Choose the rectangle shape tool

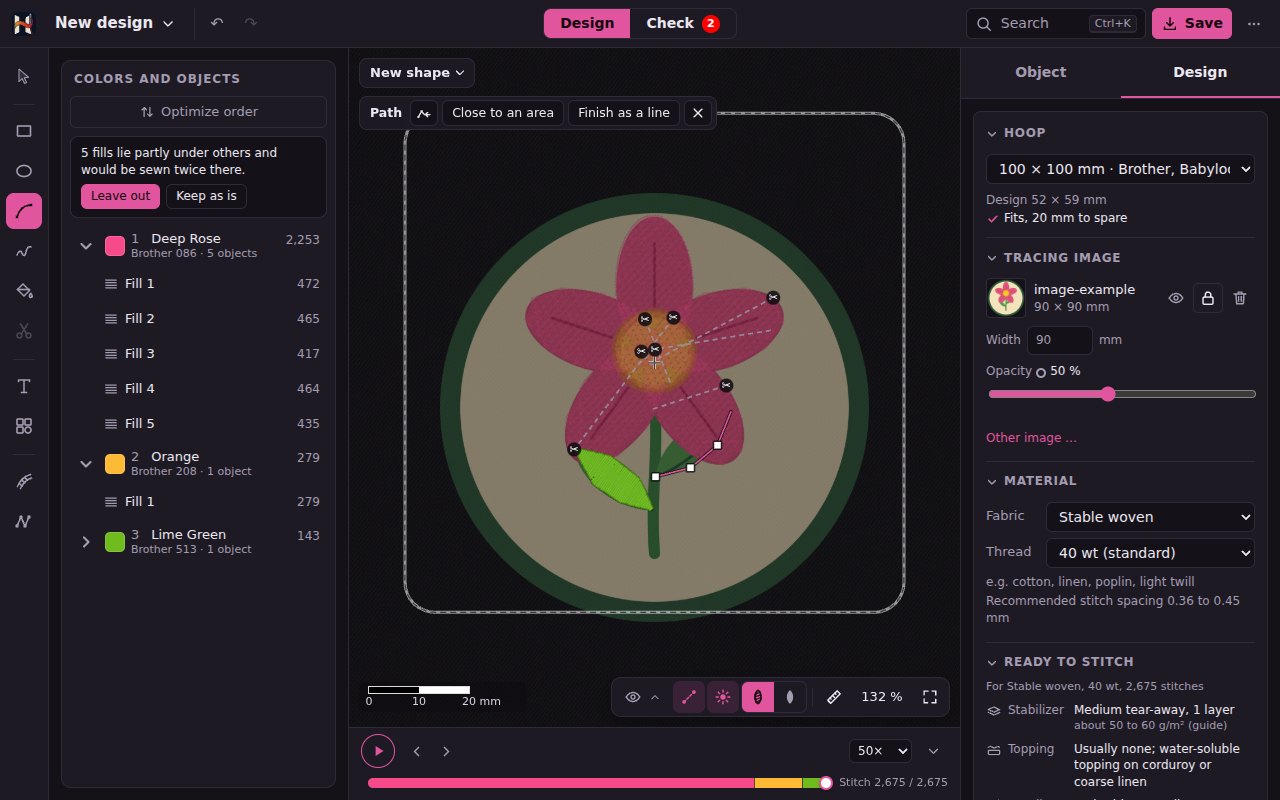(24, 131)
